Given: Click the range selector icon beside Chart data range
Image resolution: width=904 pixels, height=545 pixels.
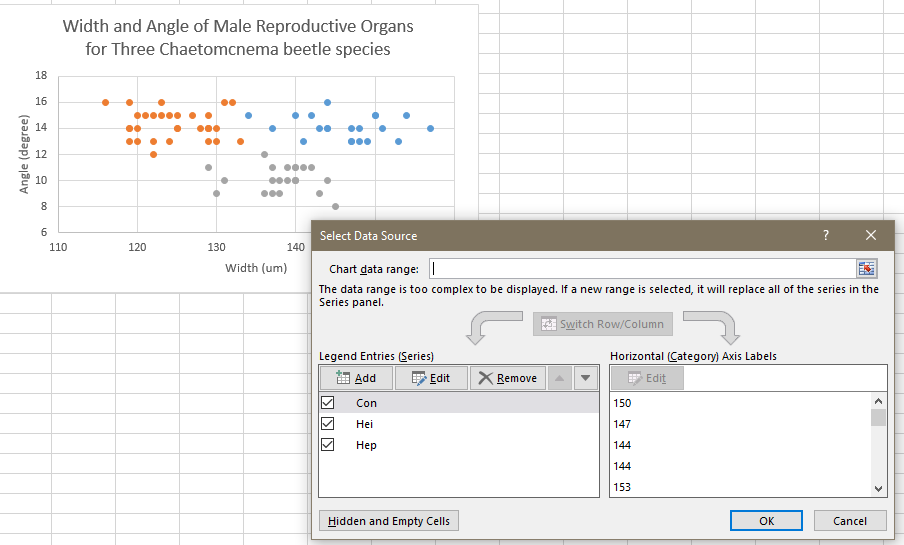Looking at the screenshot, I should (866, 268).
